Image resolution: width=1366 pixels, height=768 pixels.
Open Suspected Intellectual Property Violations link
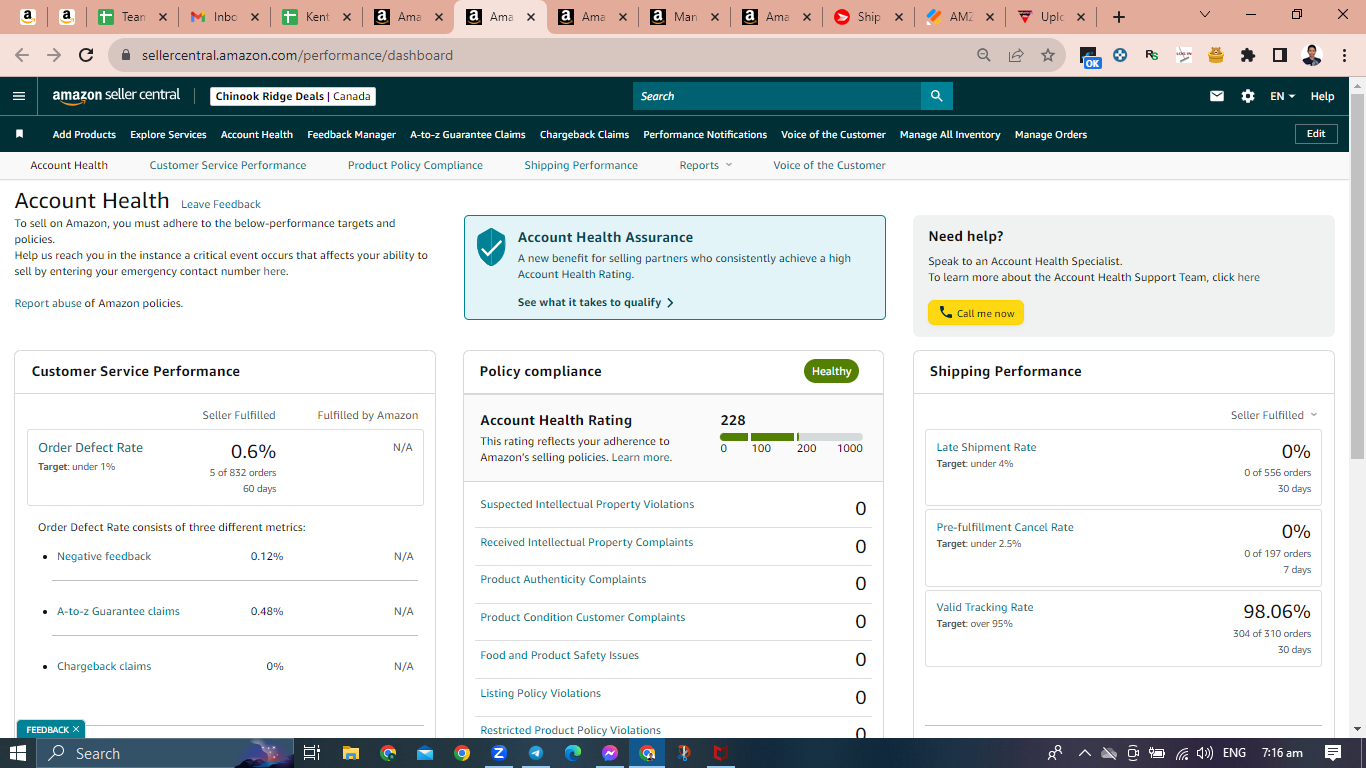[587, 504]
